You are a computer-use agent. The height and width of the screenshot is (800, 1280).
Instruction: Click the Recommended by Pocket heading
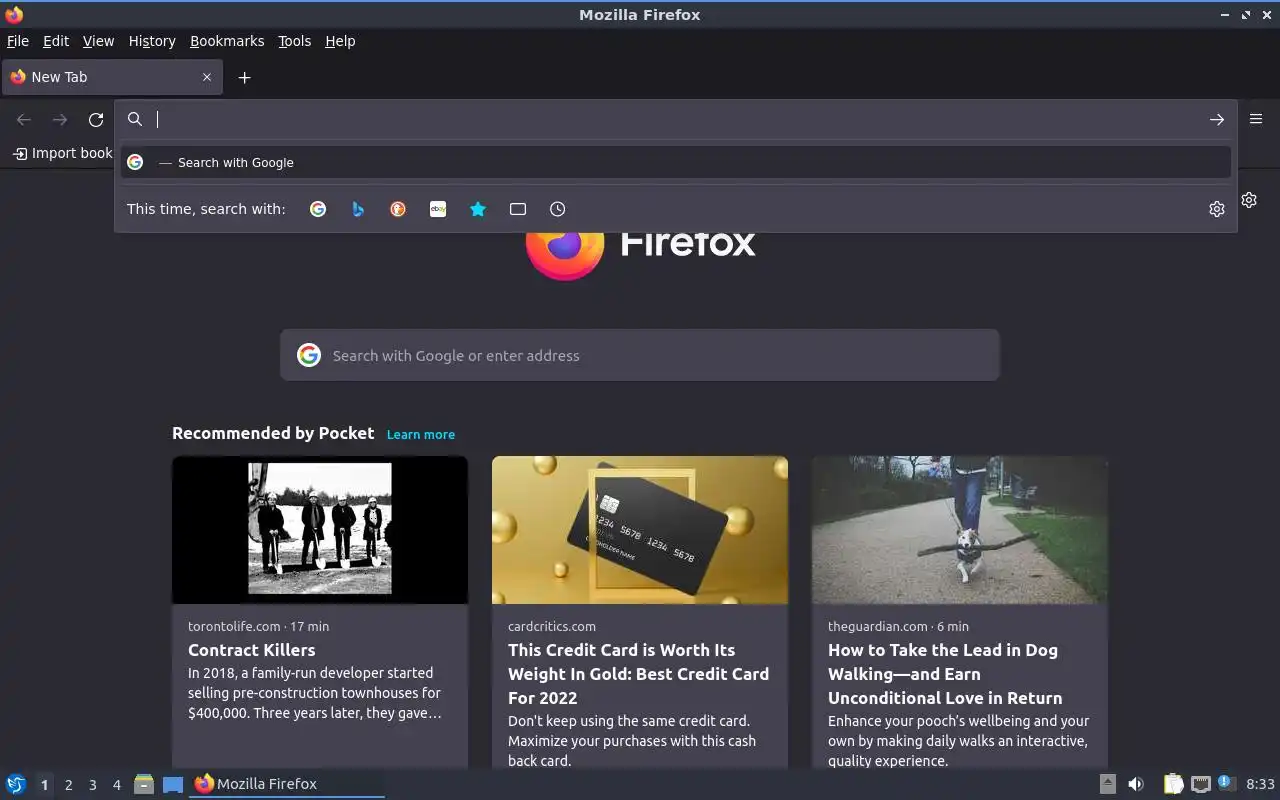click(x=273, y=433)
